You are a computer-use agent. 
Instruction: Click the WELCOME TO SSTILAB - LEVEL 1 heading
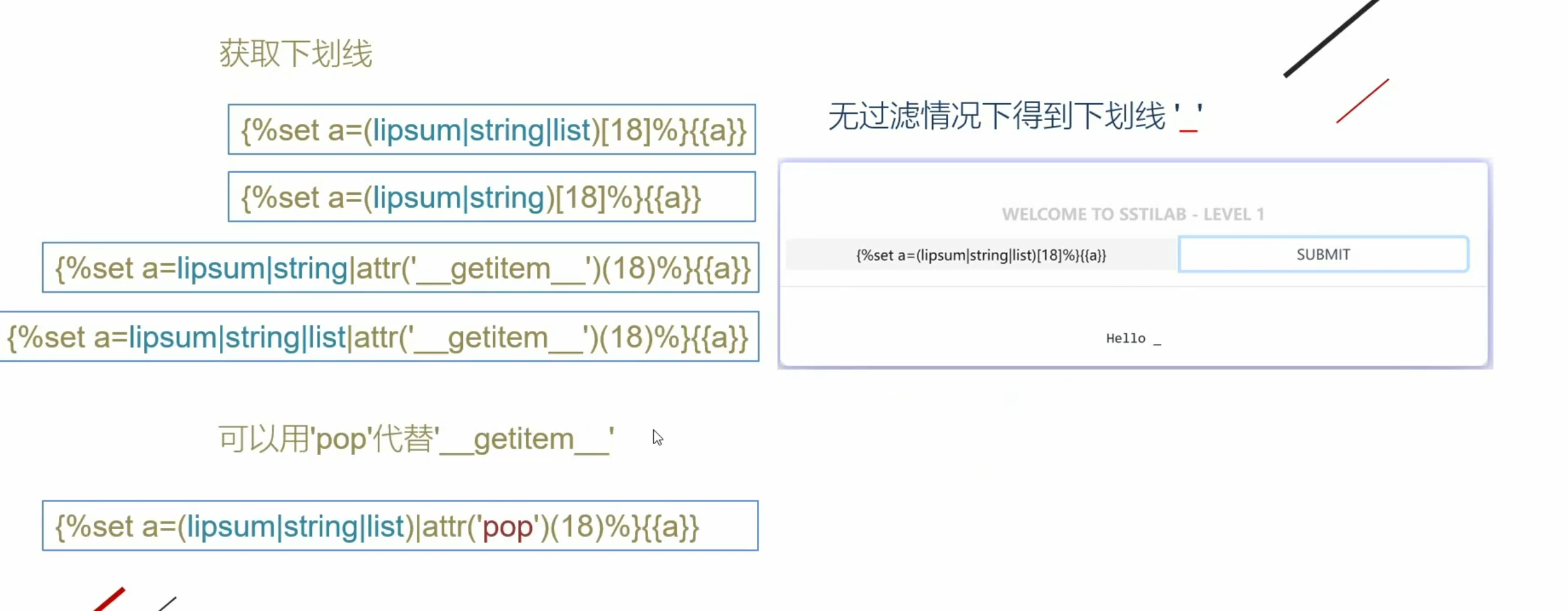[1133, 214]
